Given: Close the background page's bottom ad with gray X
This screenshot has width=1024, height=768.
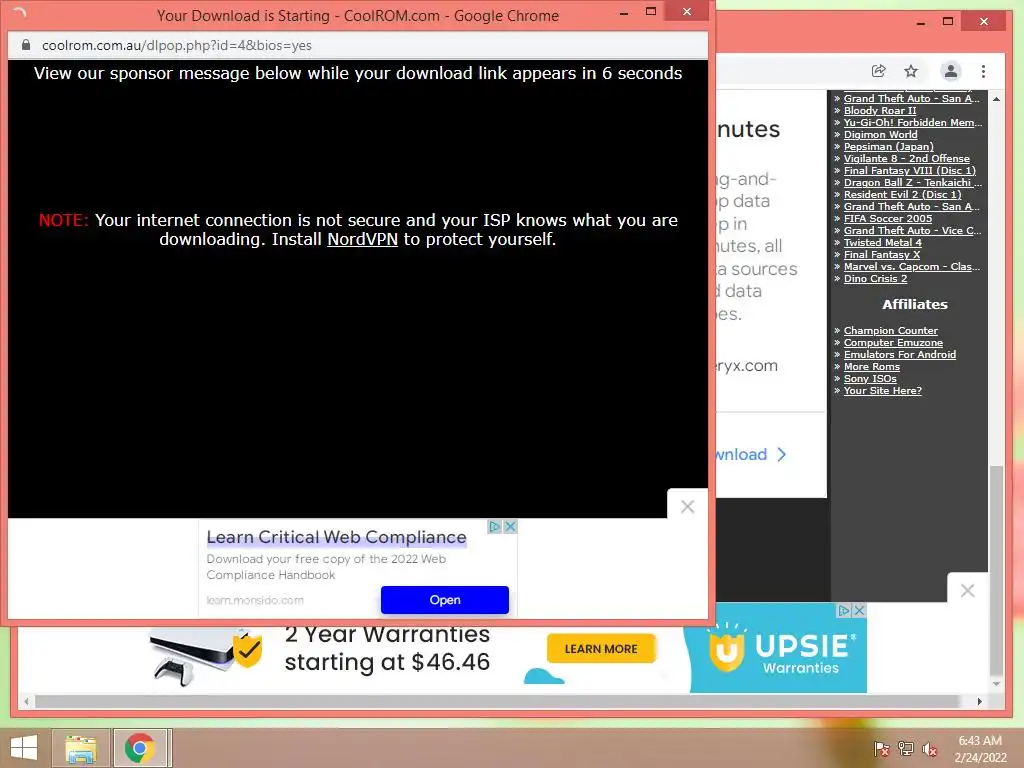Looking at the screenshot, I should [967, 590].
